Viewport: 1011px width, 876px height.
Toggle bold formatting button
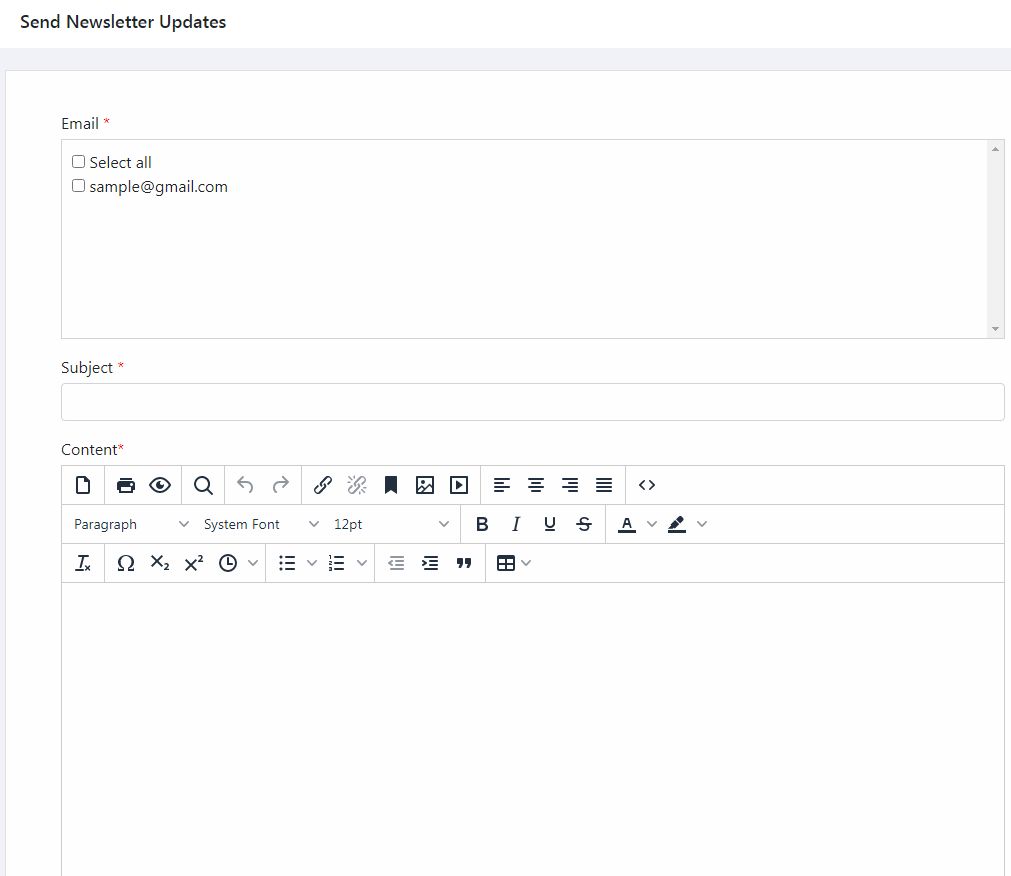pyautogui.click(x=482, y=524)
